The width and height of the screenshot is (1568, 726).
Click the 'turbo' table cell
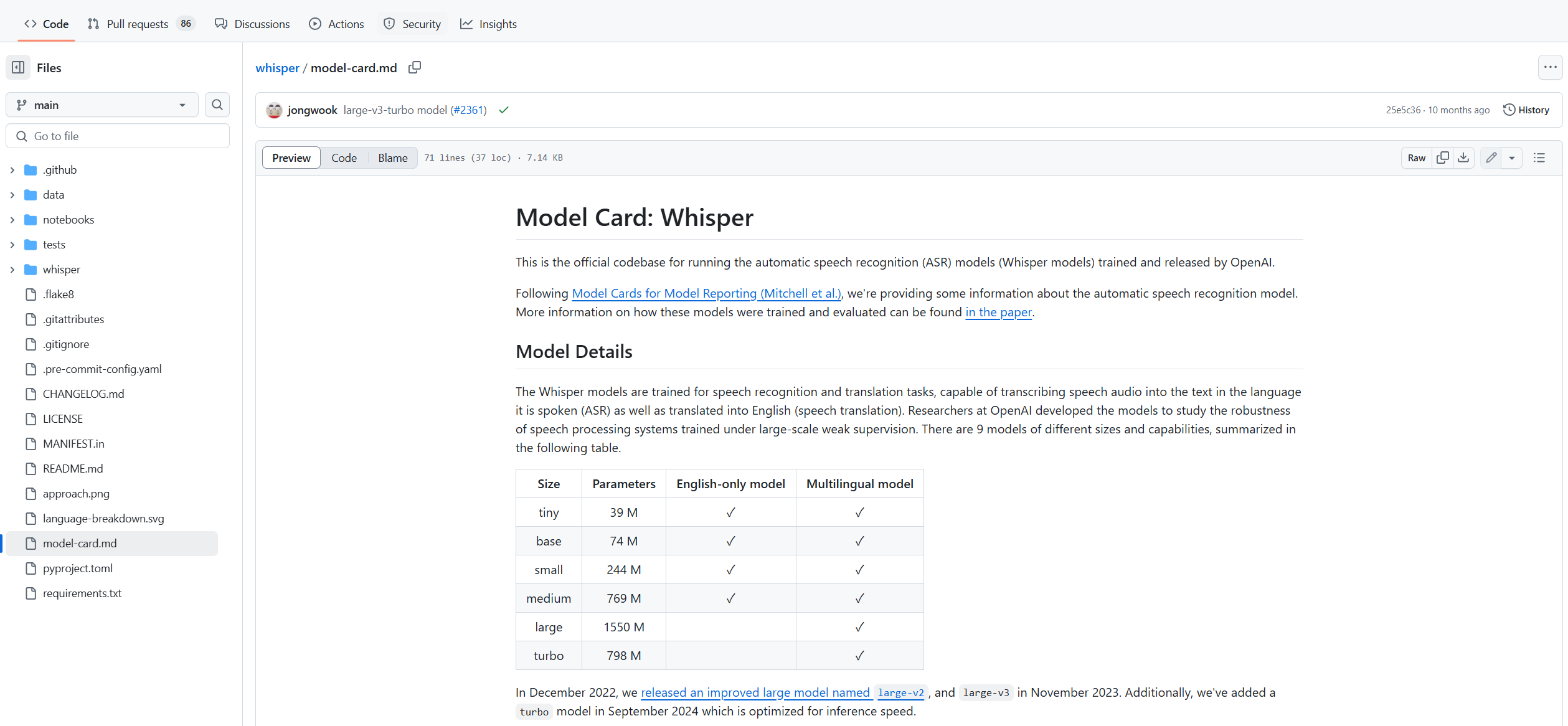tap(549, 656)
